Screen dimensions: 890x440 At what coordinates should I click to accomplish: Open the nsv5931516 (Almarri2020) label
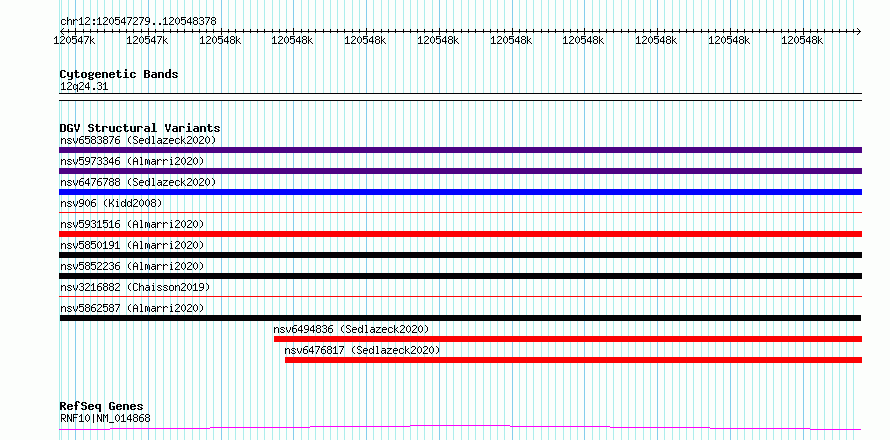(x=132, y=224)
